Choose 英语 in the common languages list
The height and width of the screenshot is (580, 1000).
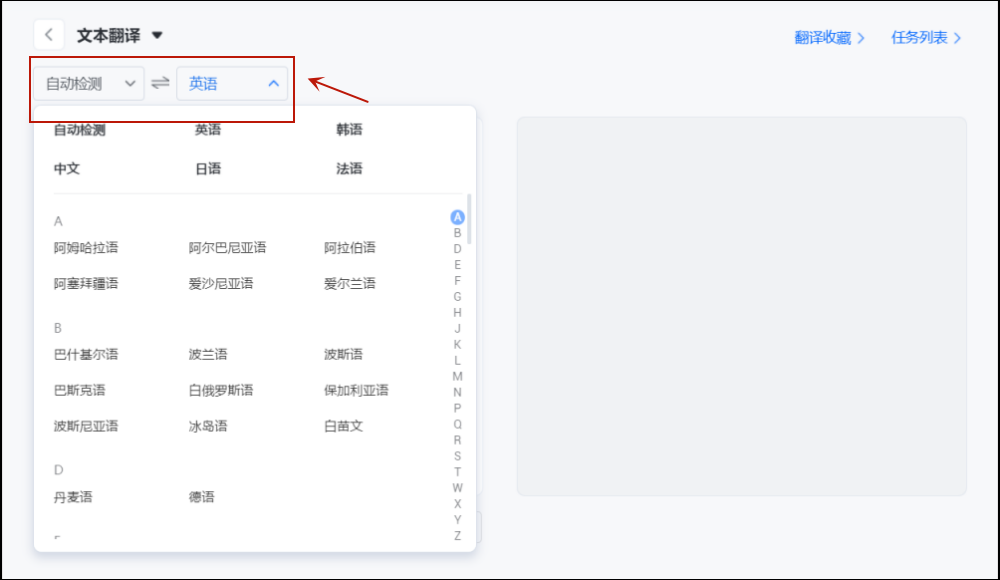(208, 130)
